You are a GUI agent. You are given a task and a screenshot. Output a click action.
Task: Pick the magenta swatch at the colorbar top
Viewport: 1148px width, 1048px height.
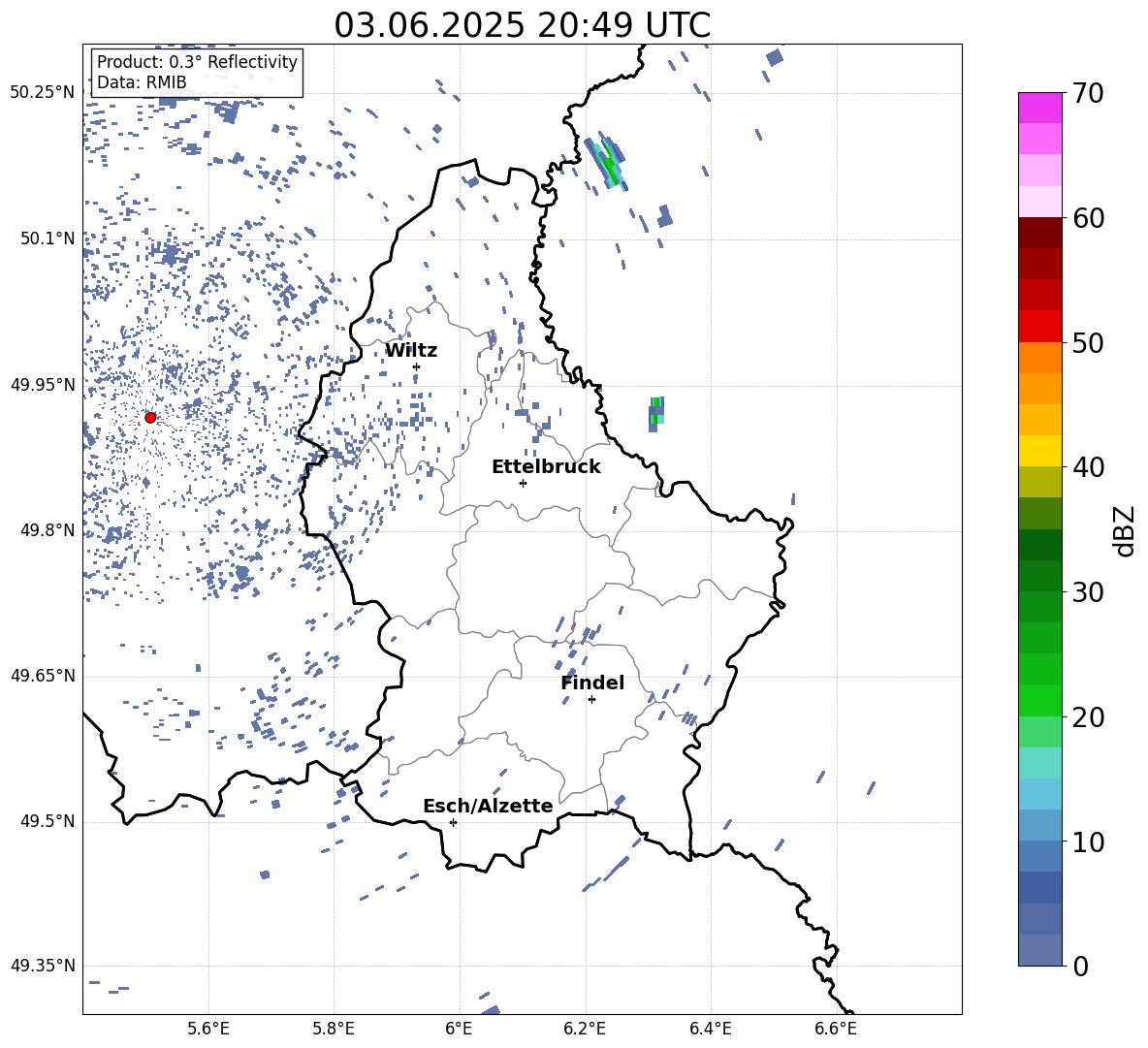[1040, 108]
